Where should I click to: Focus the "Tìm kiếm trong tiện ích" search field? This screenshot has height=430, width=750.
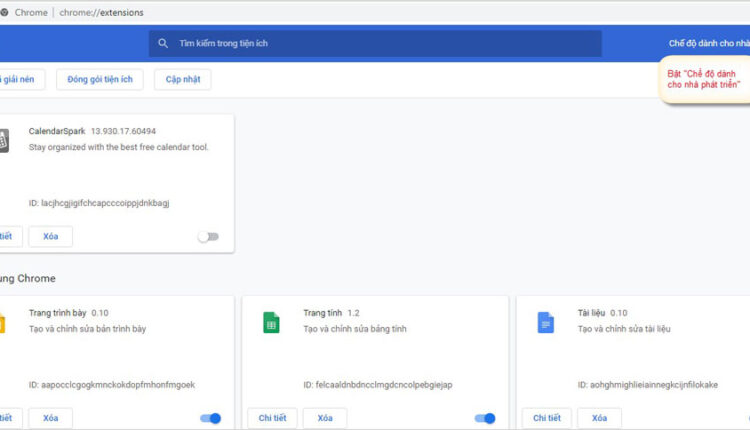coord(380,43)
